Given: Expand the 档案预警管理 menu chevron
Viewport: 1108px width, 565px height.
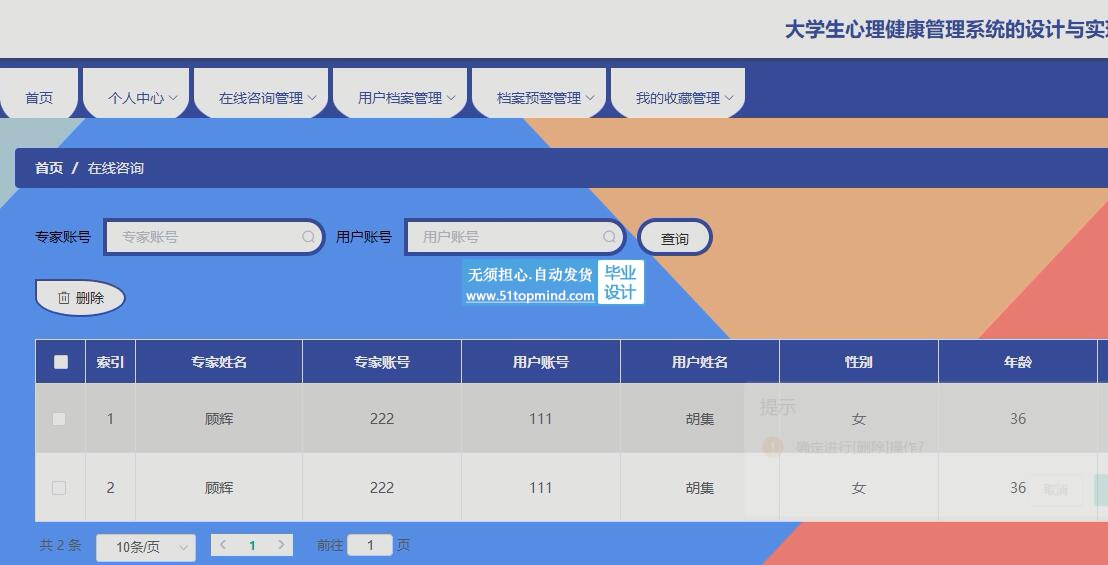Looking at the screenshot, I should [x=590, y=98].
